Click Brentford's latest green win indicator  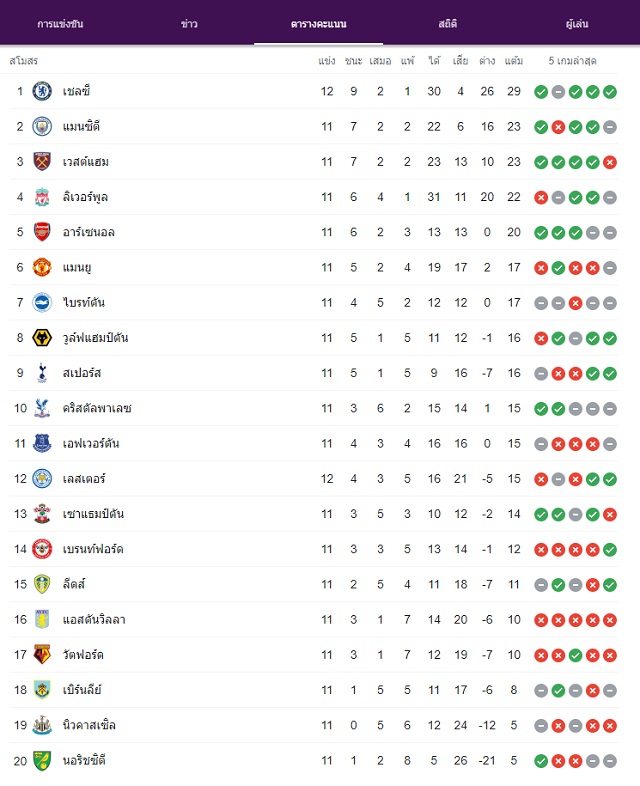pyautogui.click(x=610, y=550)
